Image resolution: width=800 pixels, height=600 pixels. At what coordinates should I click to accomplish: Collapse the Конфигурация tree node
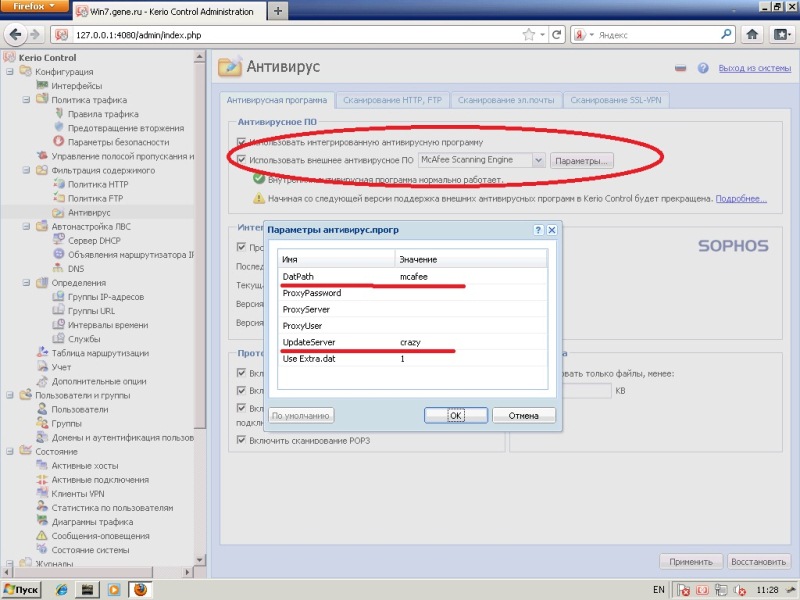pyautogui.click(x=10, y=72)
